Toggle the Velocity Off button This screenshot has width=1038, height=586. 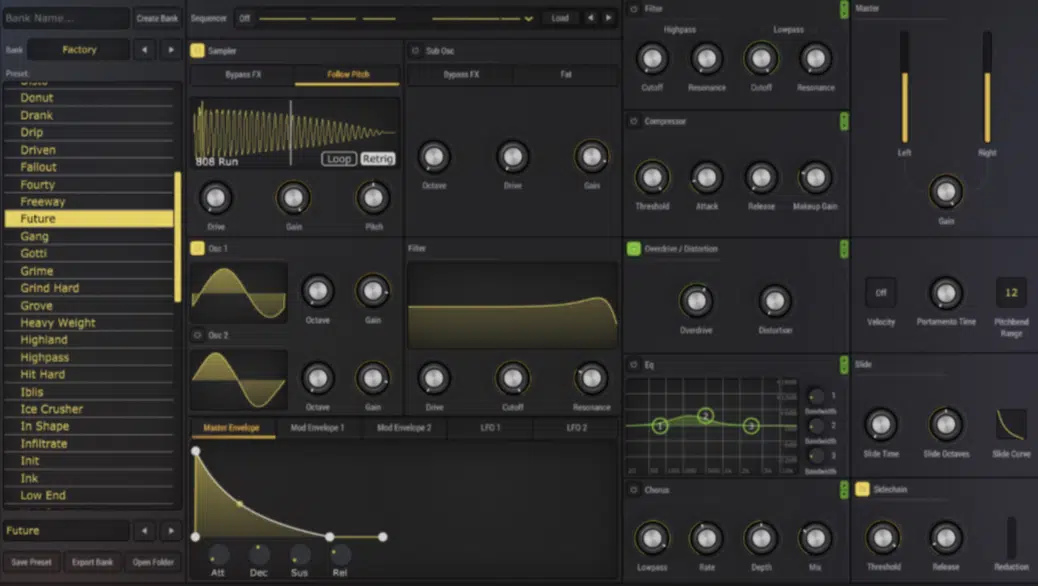point(881,293)
